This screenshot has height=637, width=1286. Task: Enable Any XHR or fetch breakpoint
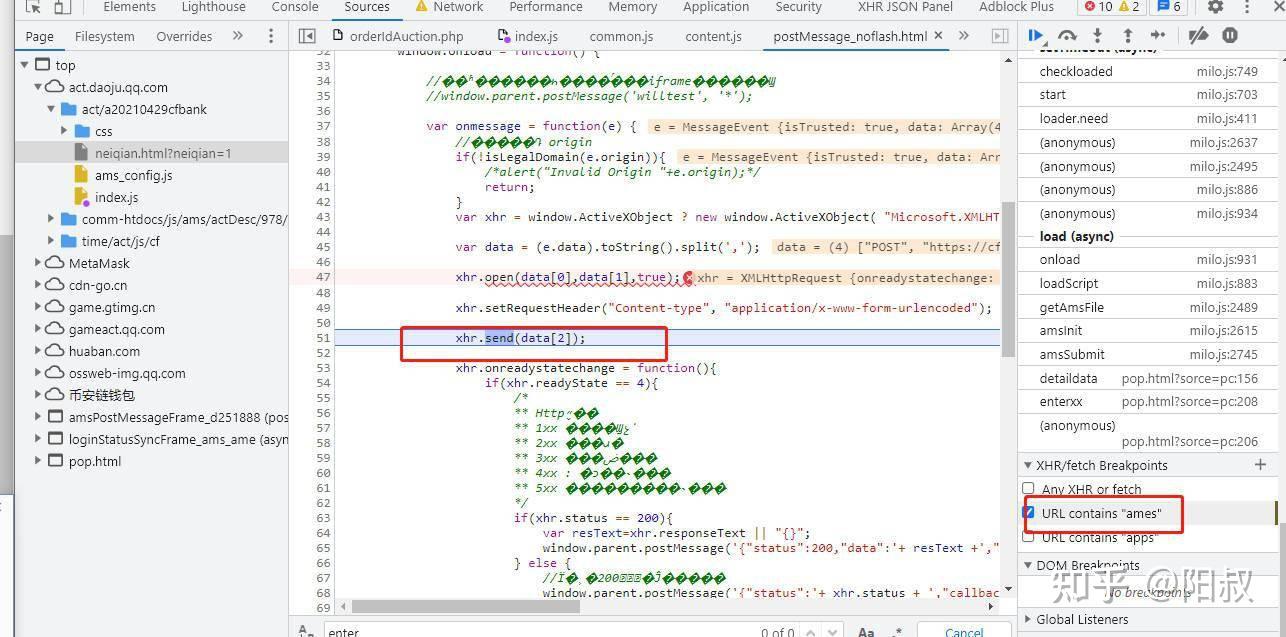point(1028,489)
